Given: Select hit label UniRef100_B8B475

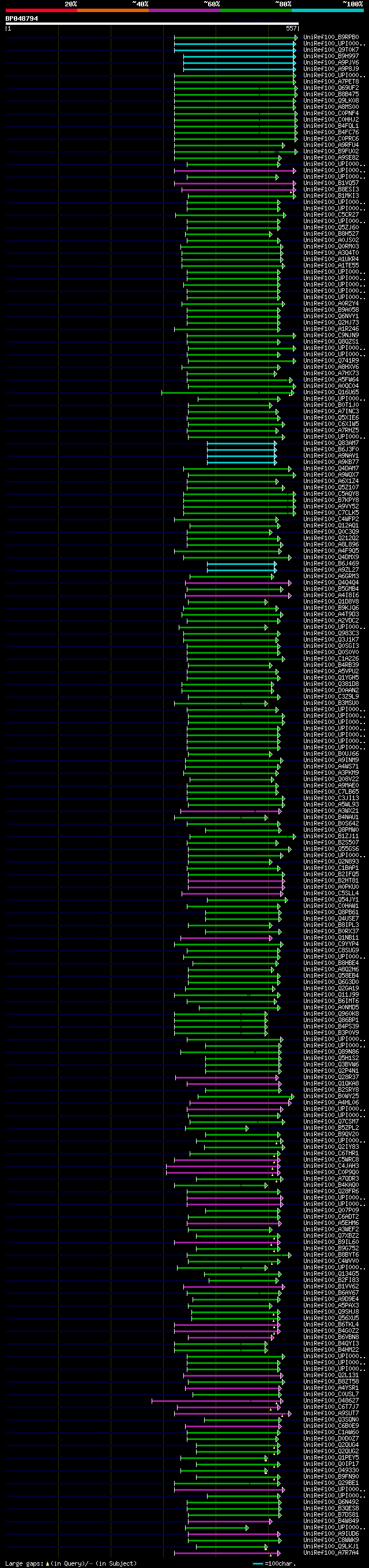Looking at the screenshot, I should click(x=332, y=95).
